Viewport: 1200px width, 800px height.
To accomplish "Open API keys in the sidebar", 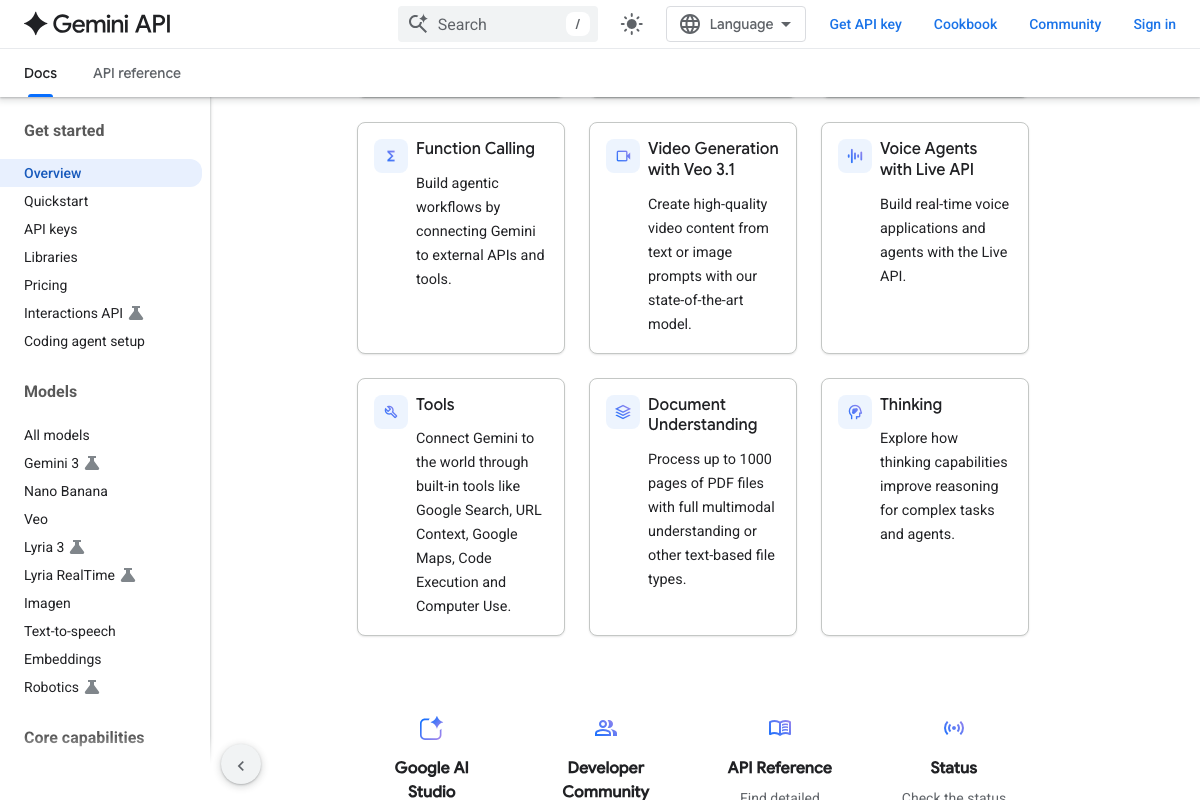I will click(x=51, y=229).
